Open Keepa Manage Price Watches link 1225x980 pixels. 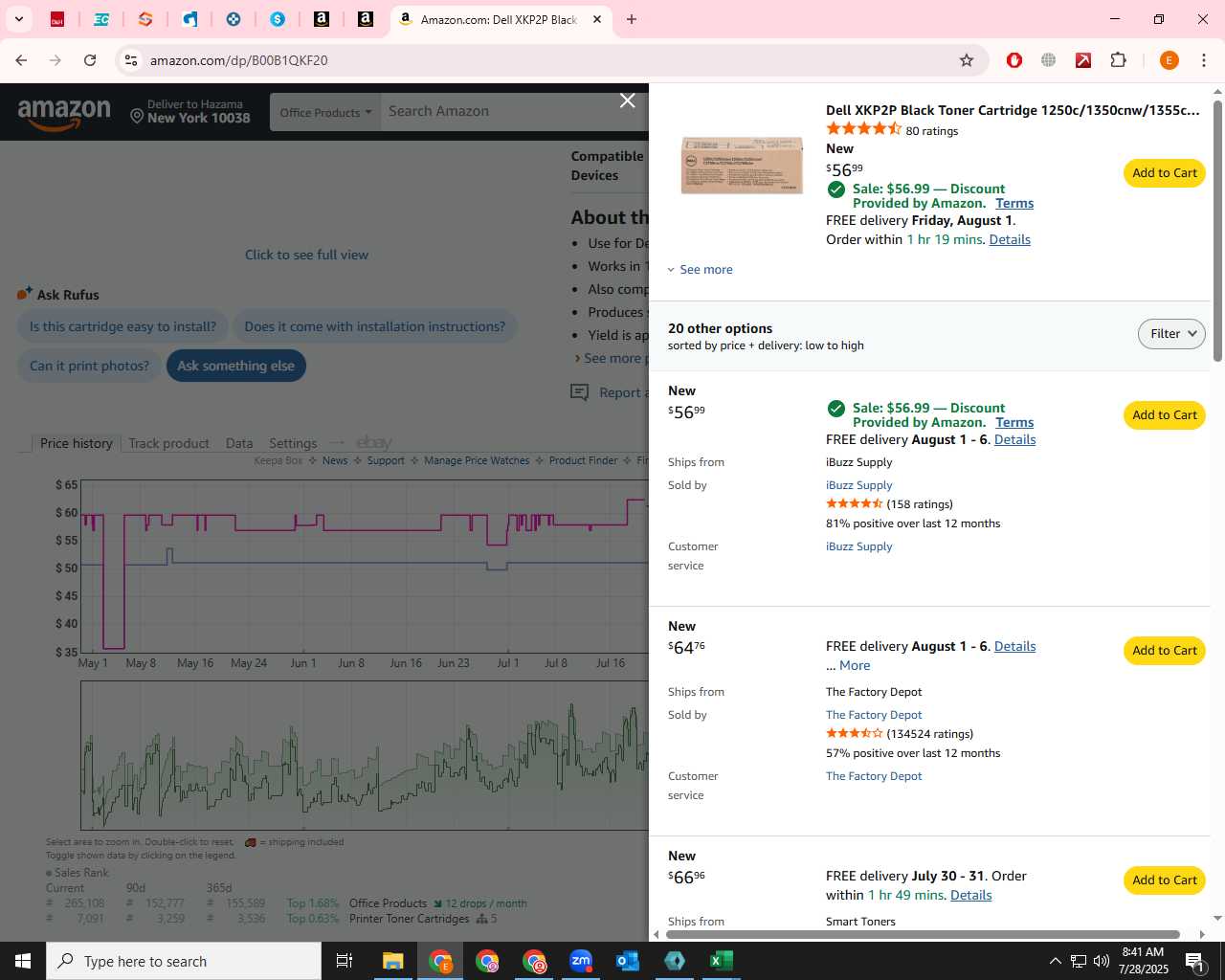(x=477, y=460)
